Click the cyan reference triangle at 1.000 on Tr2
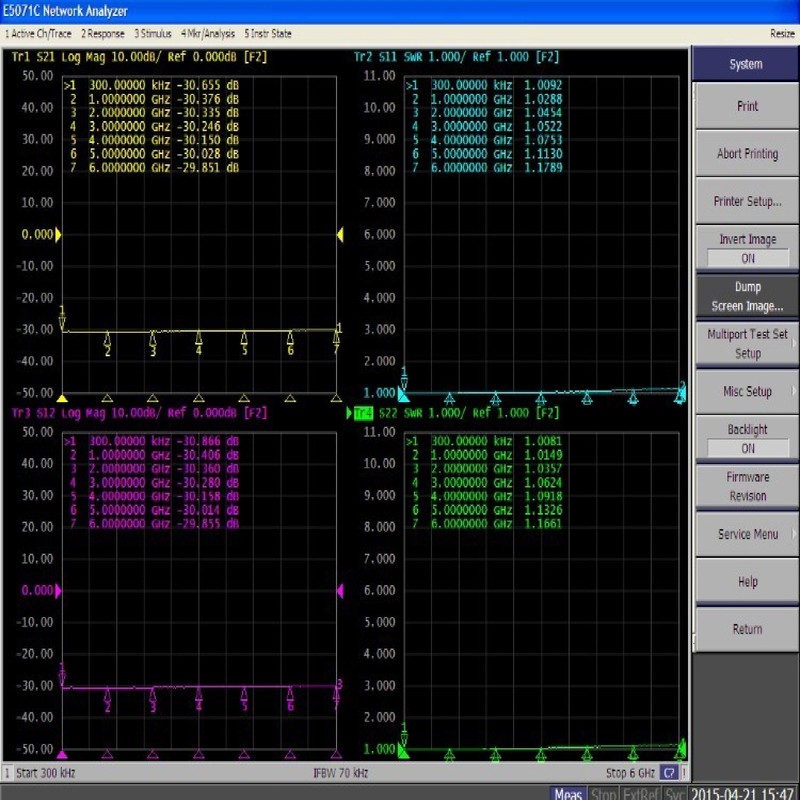 click(x=403, y=394)
